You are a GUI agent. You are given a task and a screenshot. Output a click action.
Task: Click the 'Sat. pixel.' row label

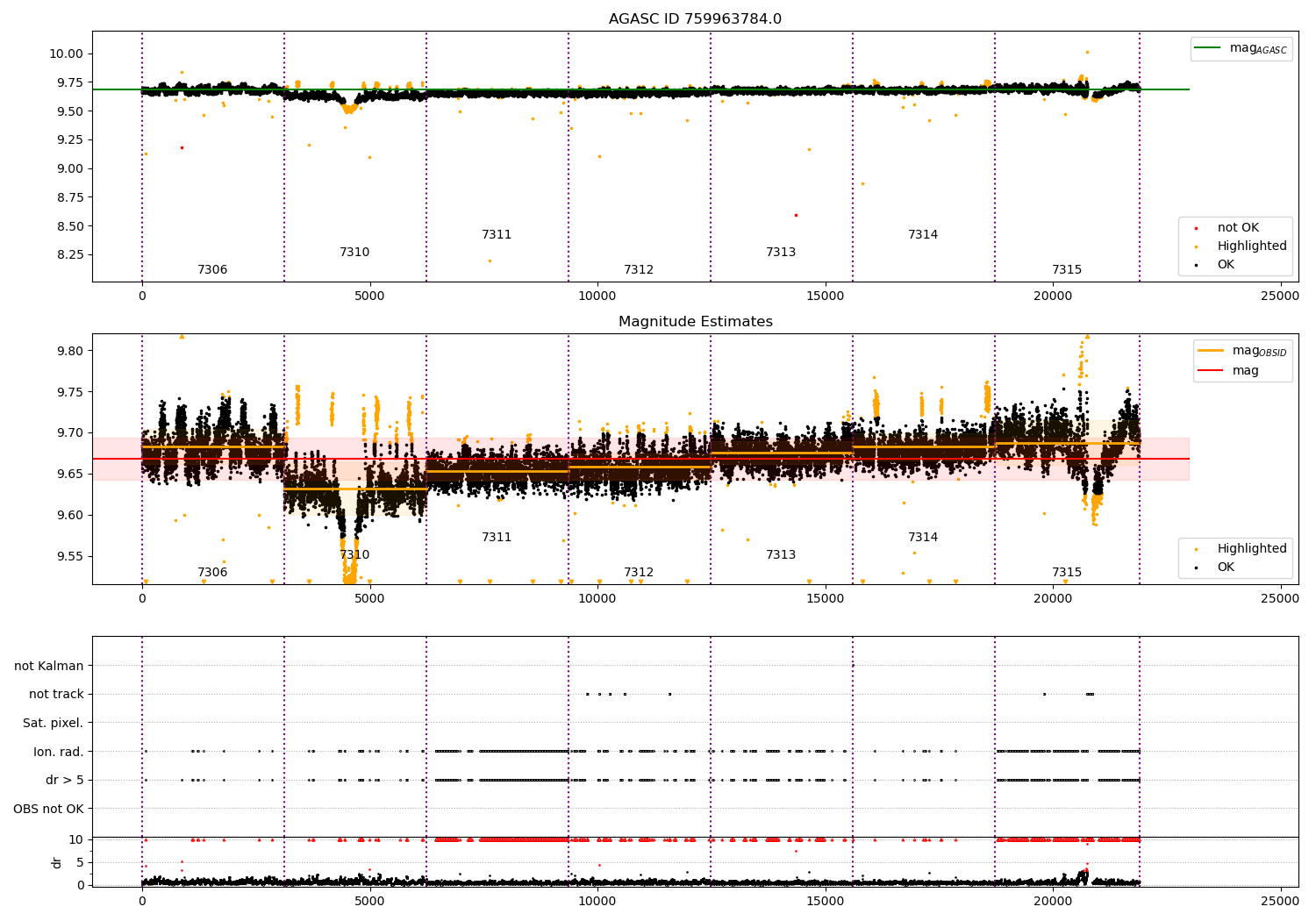[53, 723]
